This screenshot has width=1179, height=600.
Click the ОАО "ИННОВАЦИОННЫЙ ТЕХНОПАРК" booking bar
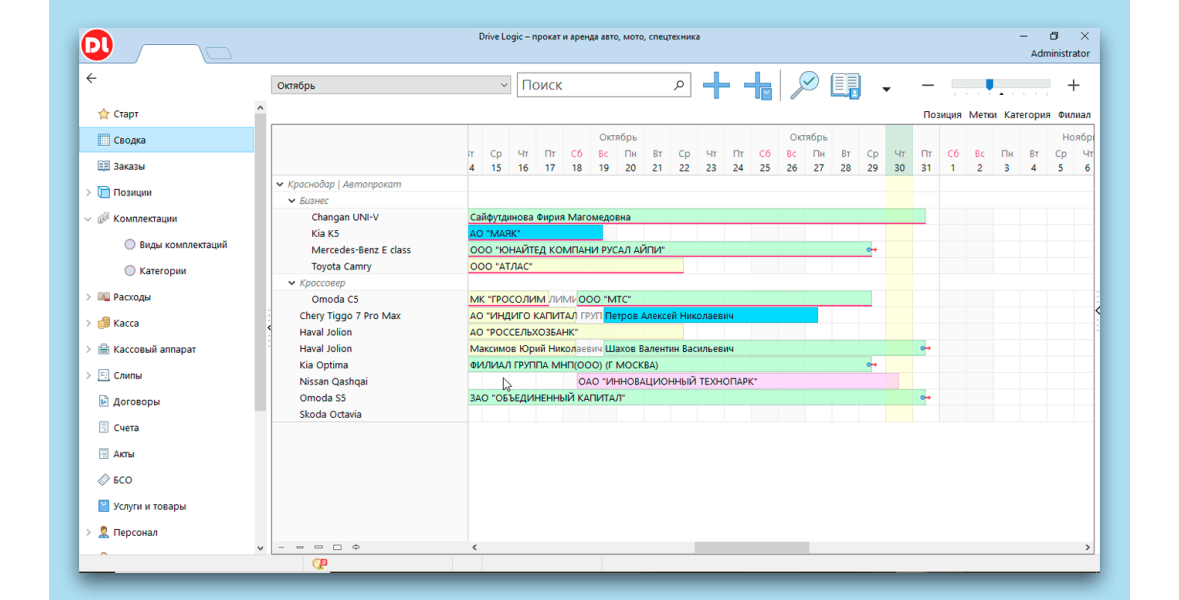tap(737, 382)
